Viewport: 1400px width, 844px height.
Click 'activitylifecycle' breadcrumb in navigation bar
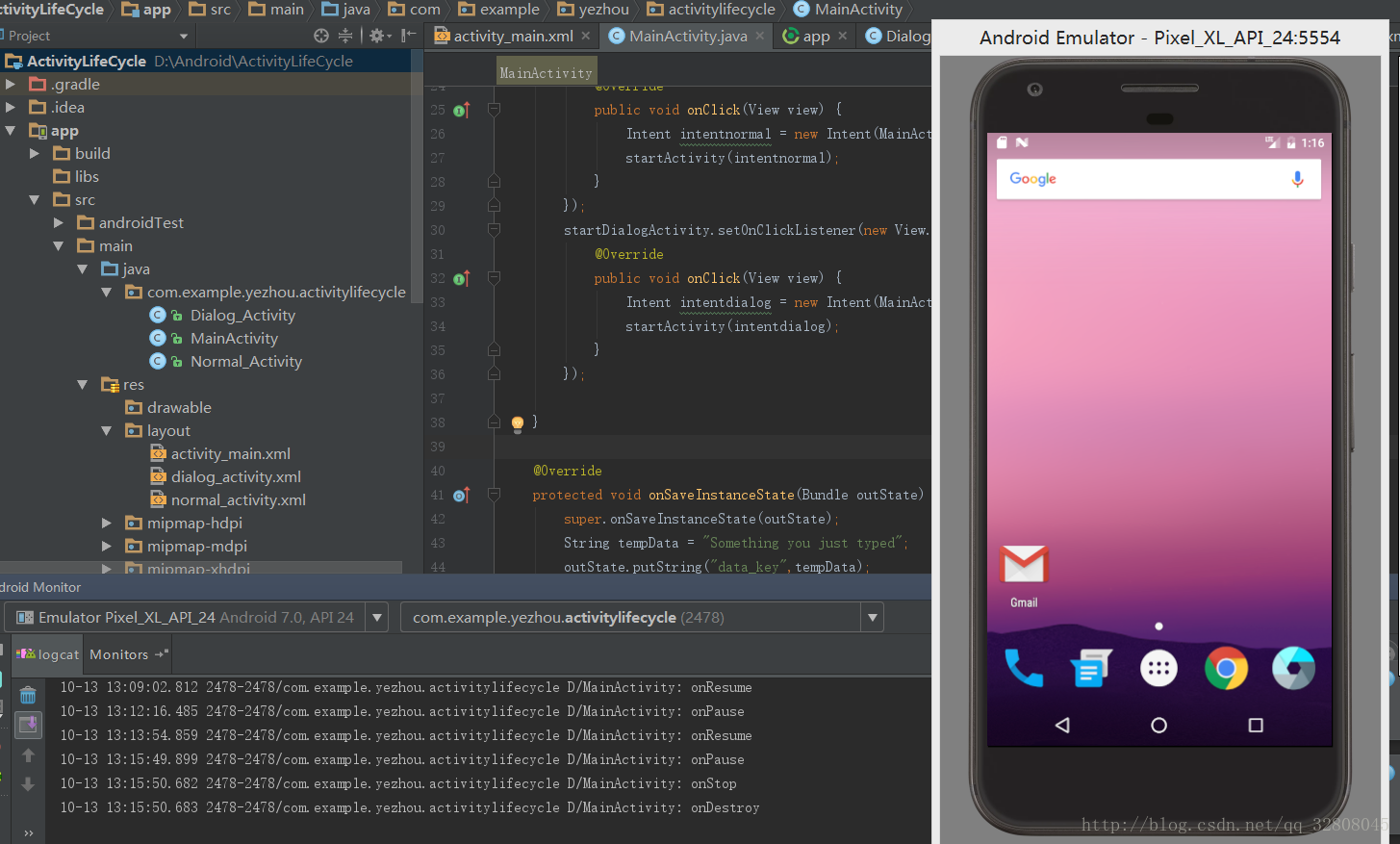click(x=711, y=10)
